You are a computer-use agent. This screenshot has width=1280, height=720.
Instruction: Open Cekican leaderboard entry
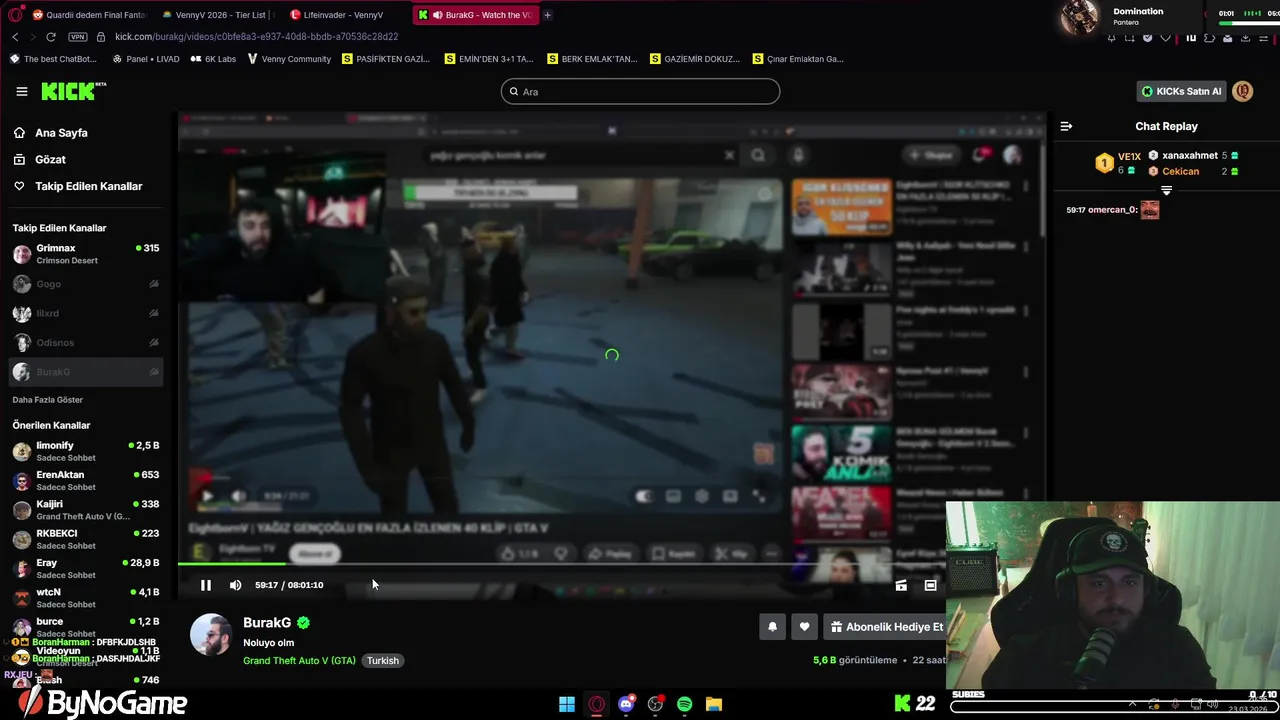[1194, 171]
